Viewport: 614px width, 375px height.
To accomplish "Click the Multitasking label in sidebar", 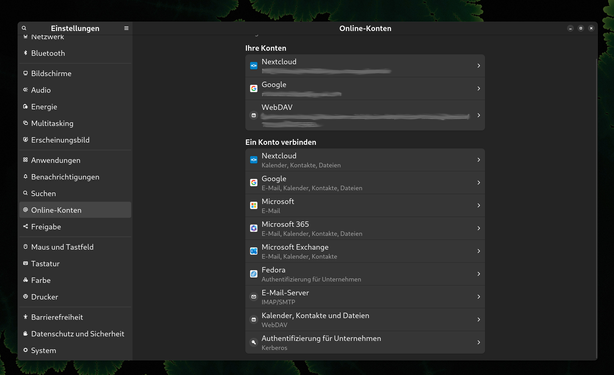I will [52, 123].
